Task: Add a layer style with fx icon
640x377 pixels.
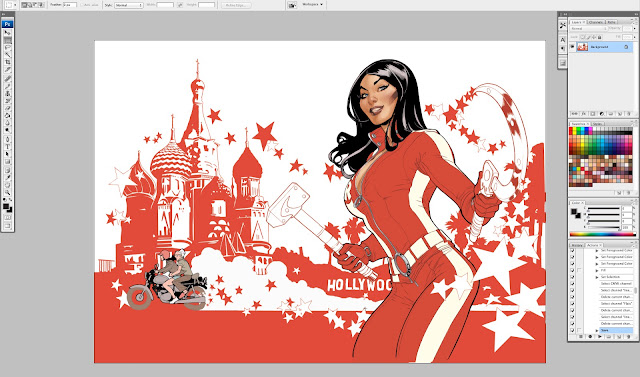Action: [x=584, y=113]
